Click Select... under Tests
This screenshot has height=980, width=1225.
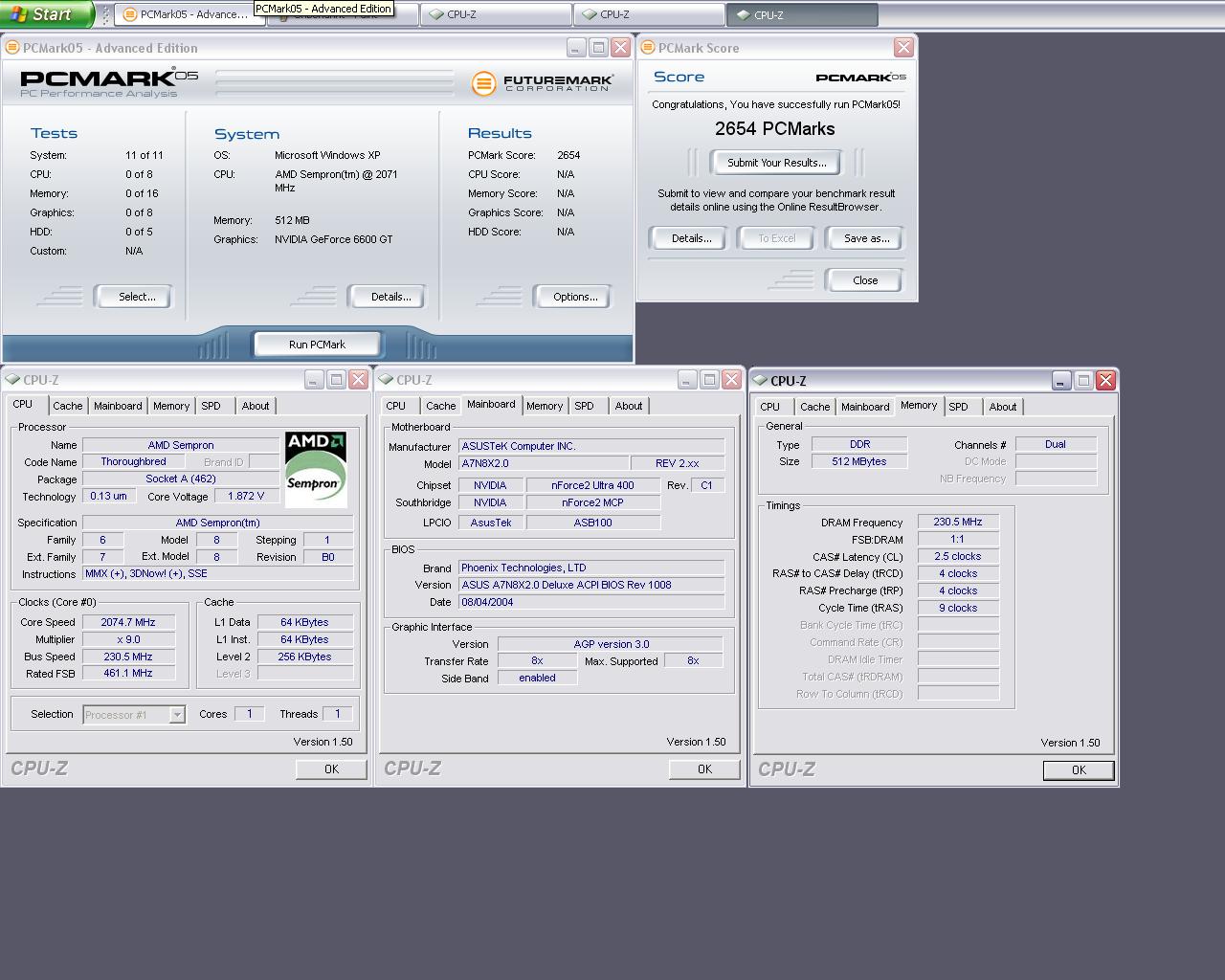click(x=136, y=297)
